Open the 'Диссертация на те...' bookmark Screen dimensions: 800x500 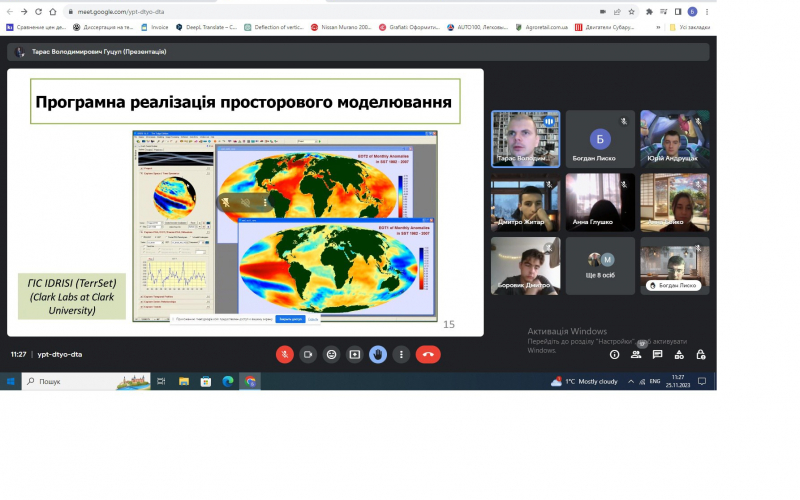103,27
